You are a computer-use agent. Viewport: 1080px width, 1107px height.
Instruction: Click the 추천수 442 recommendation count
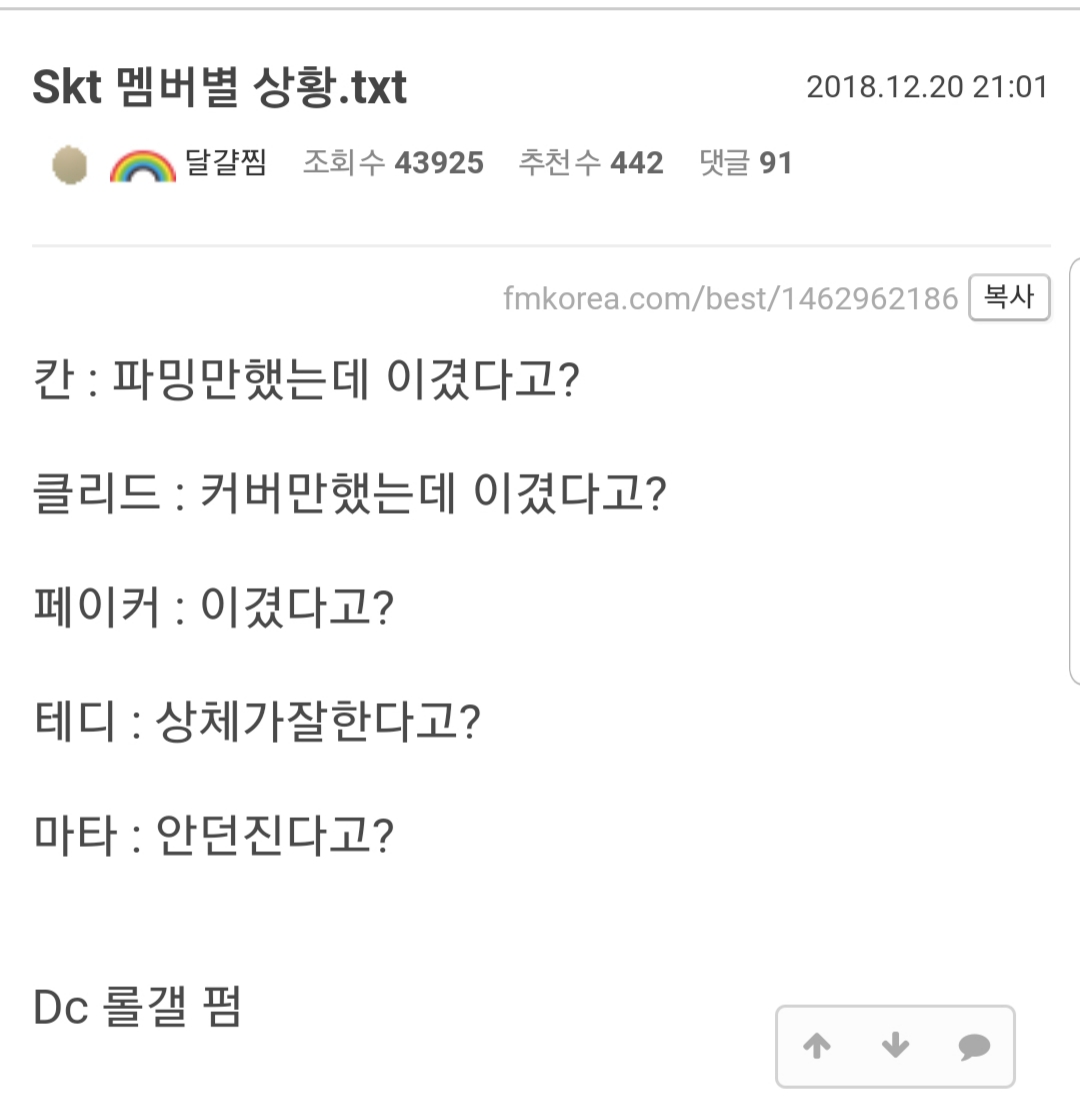point(590,163)
